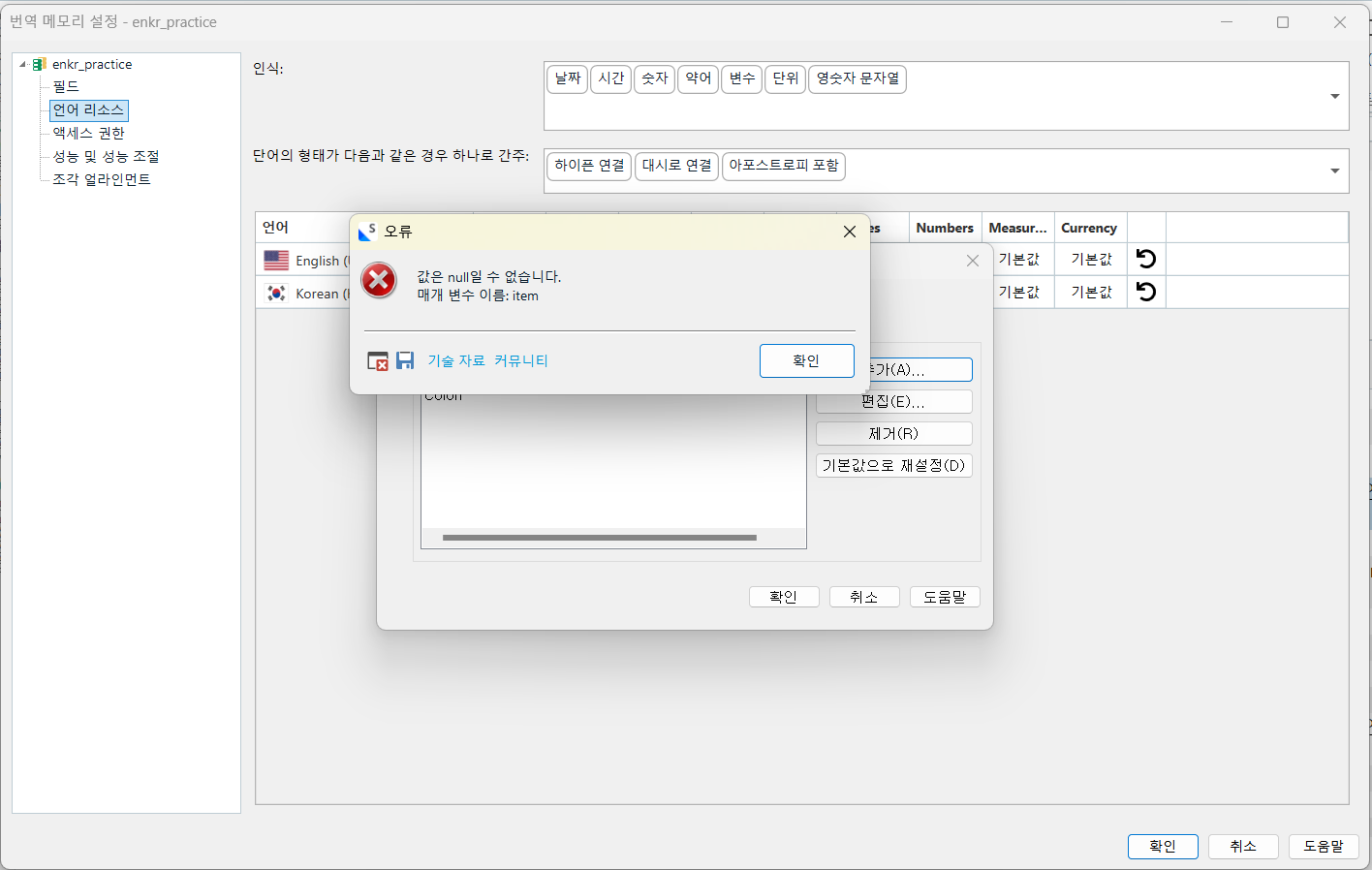The height and width of the screenshot is (870, 1372).
Task: Click the enkr_practice translation memory icon
Action: (x=39, y=64)
